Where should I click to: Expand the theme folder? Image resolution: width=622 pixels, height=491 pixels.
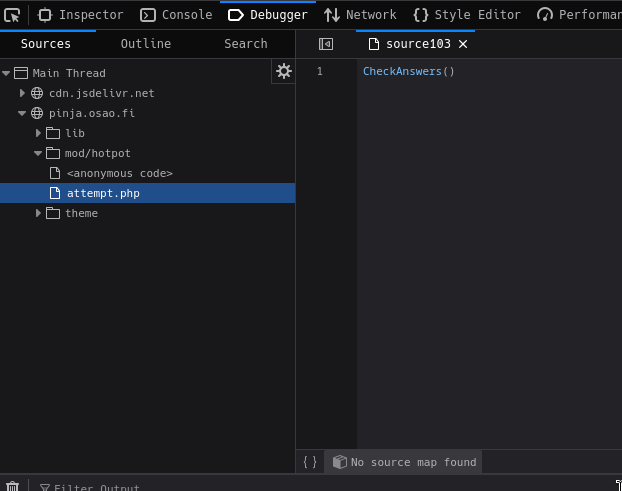click(39, 213)
